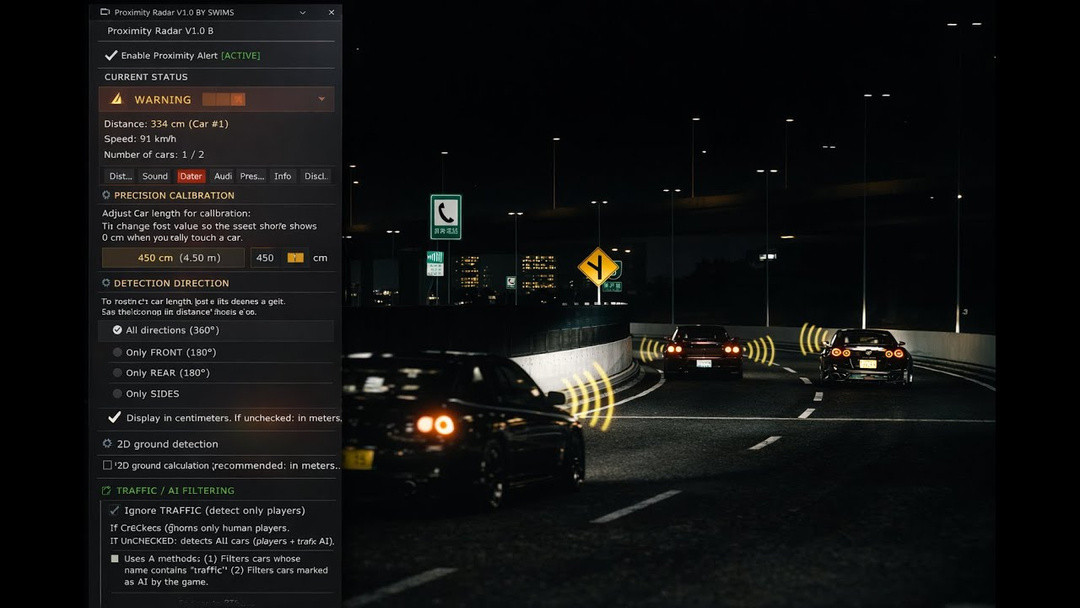Open the Dist... tab
The height and width of the screenshot is (608, 1080).
point(121,176)
